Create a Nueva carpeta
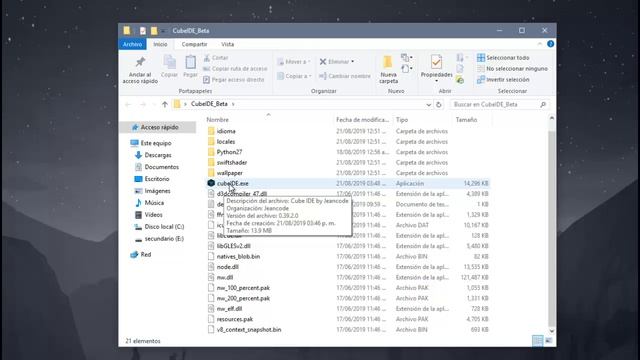The image size is (640, 360). click(x=388, y=69)
